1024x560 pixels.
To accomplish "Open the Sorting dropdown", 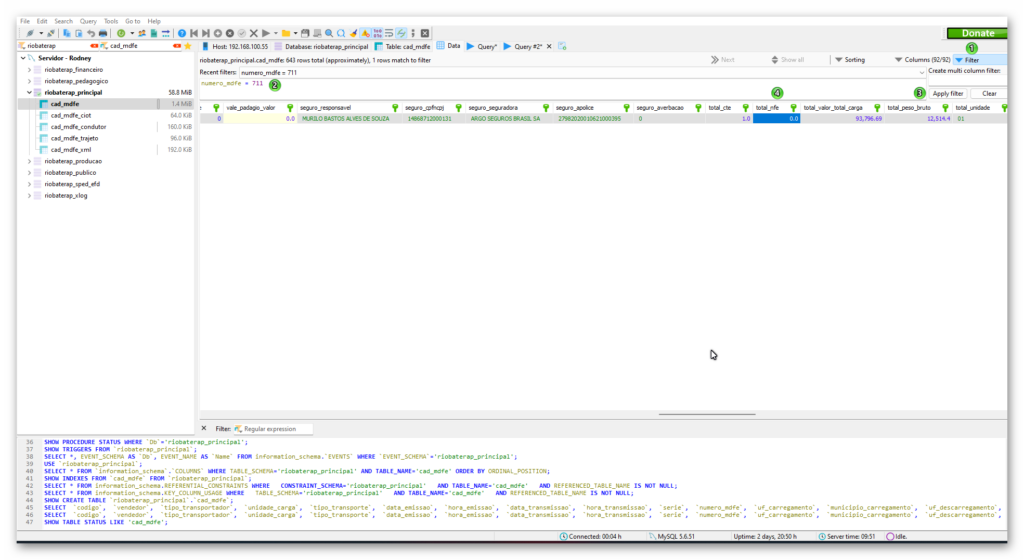I will 850,60.
